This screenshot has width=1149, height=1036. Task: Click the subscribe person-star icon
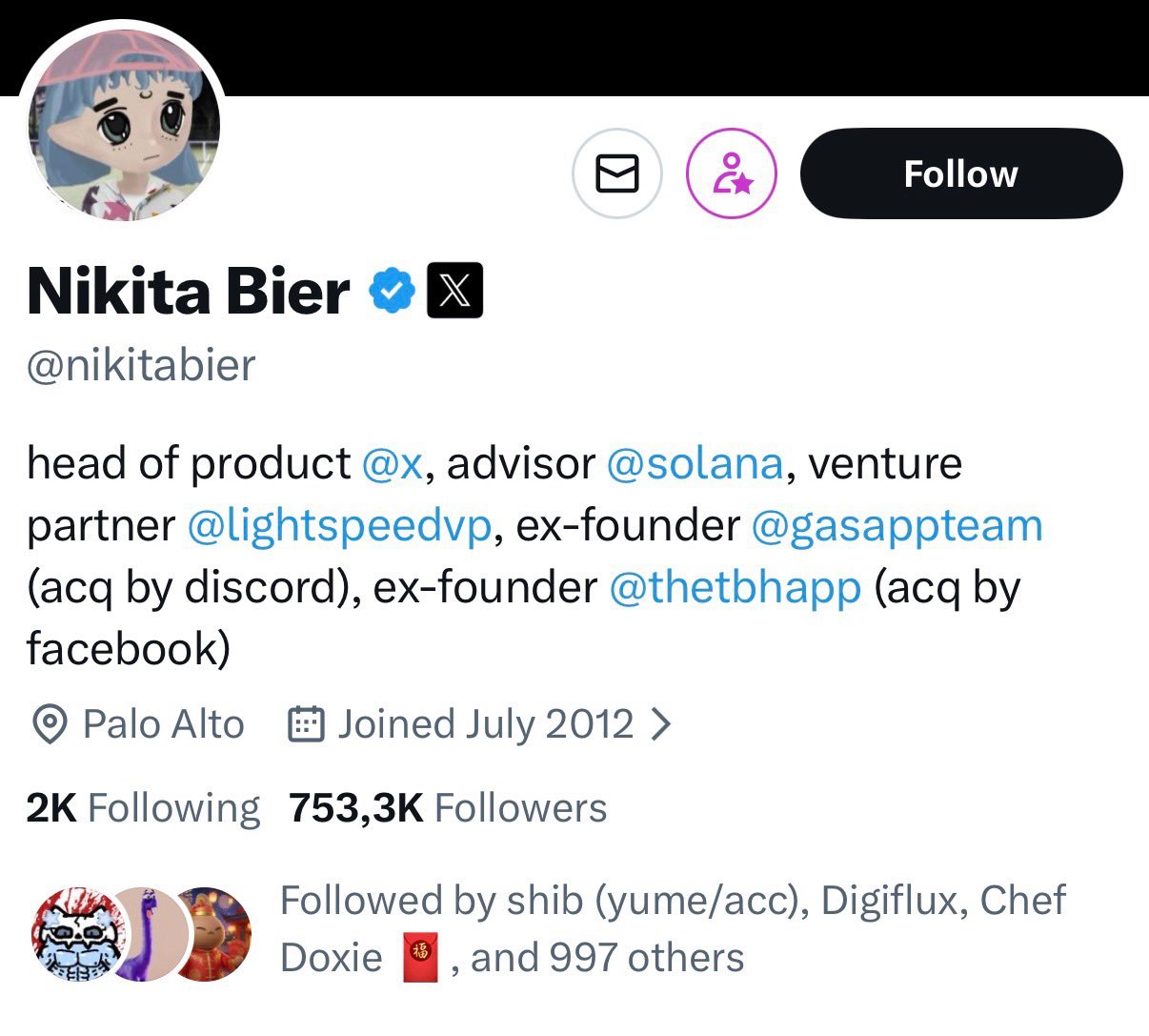(x=732, y=173)
